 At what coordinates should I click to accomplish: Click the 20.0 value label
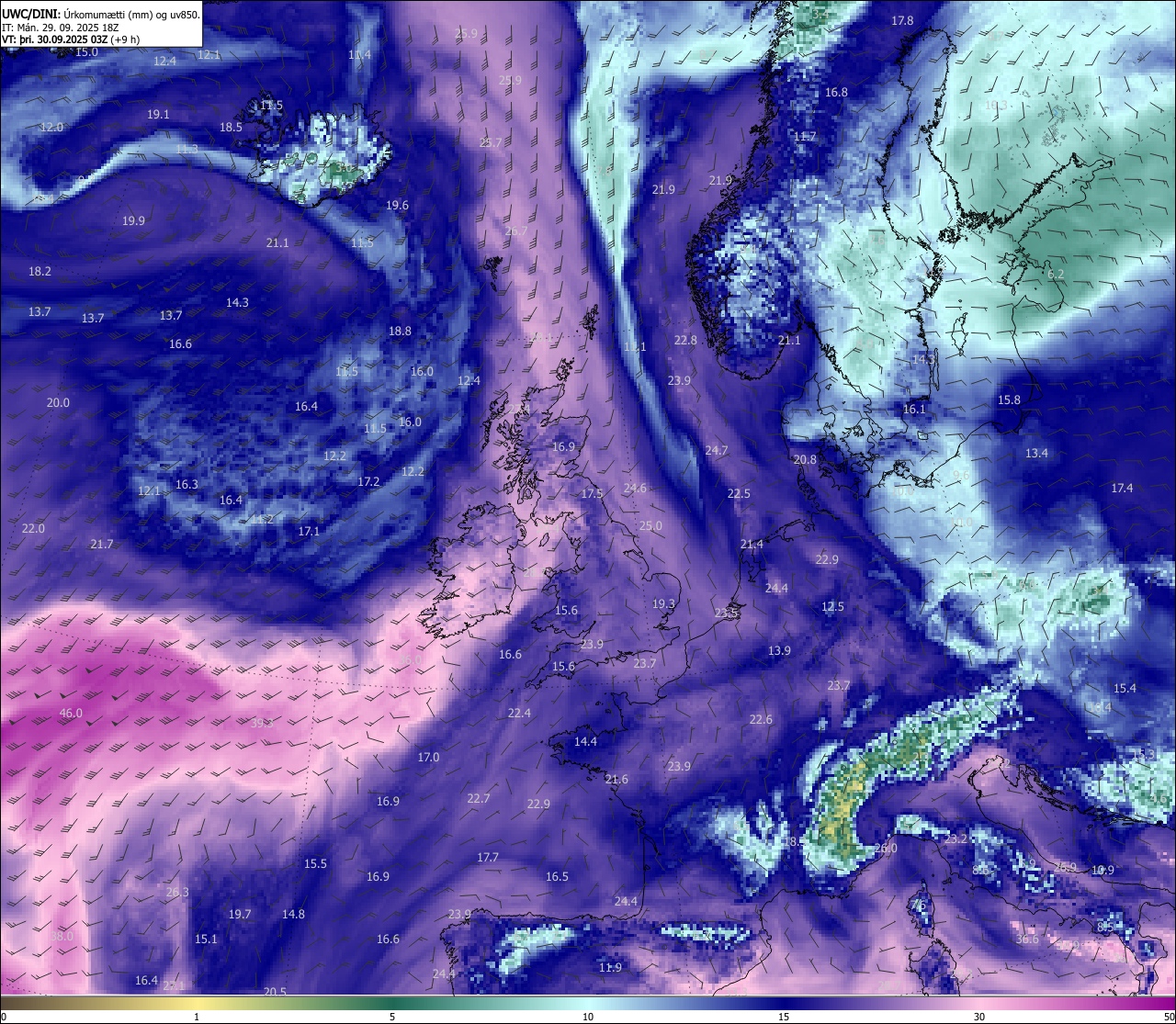coord(58,403)
